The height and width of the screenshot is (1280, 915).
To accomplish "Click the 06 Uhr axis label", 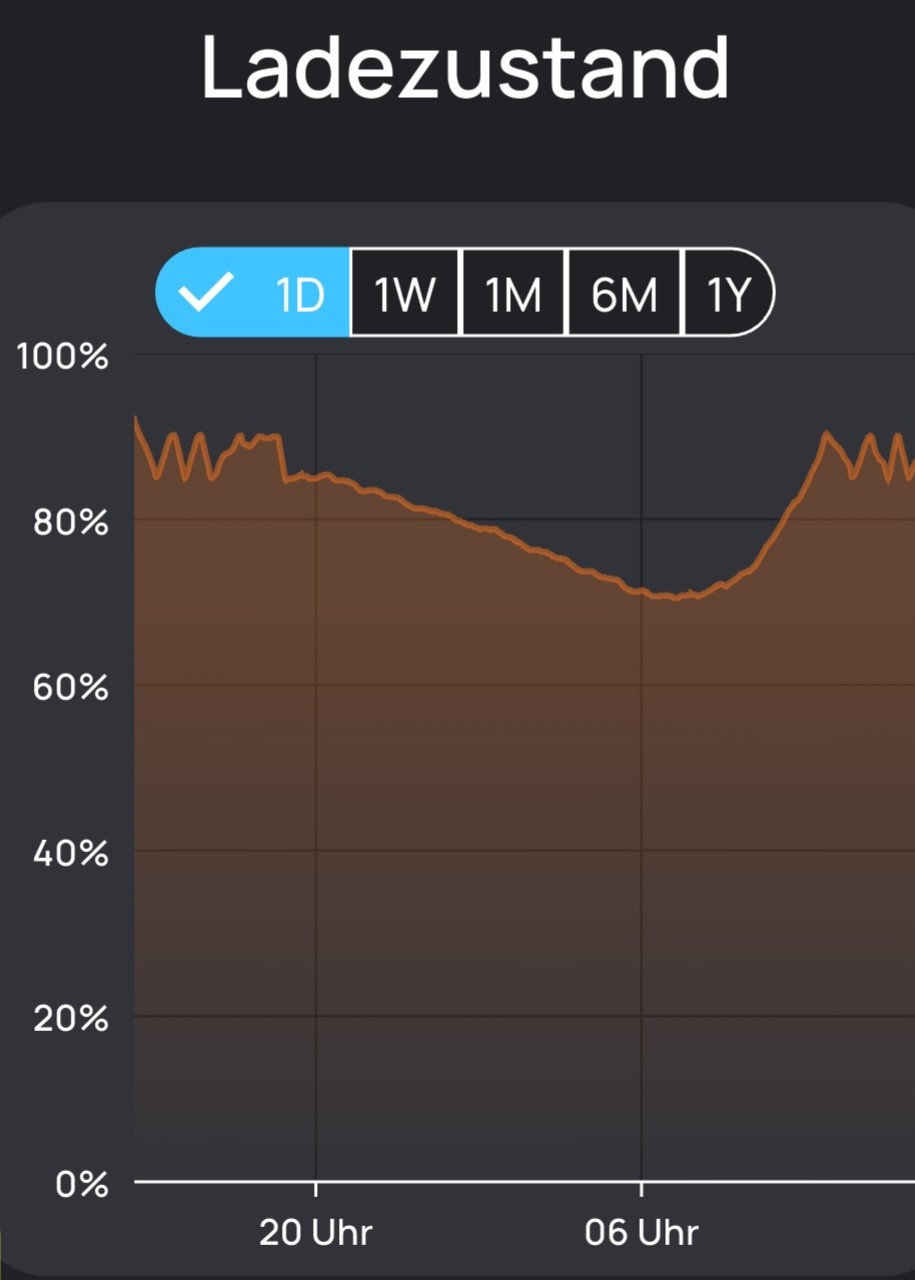I will (x=641, y=1232).
